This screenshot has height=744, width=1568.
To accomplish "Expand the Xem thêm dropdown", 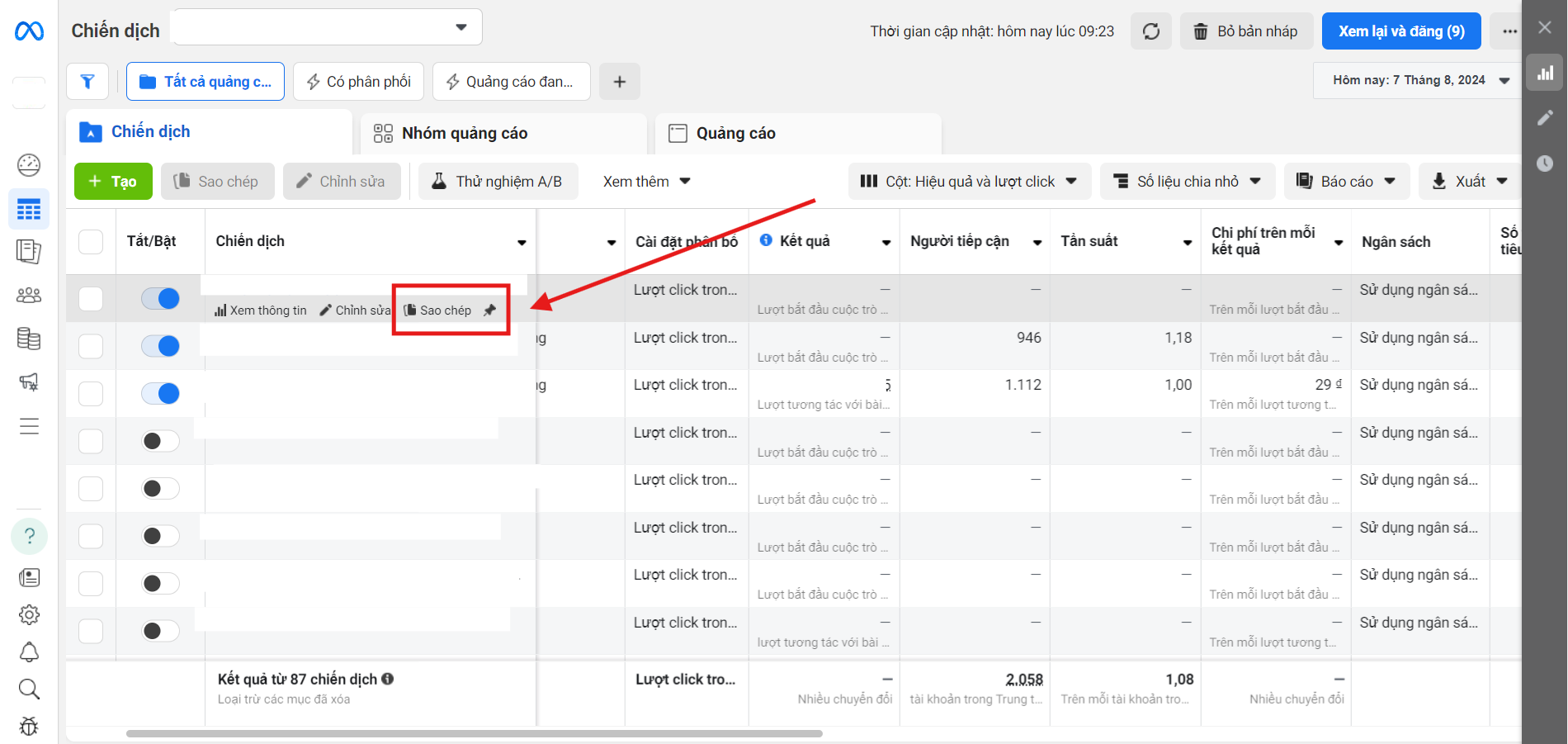I will pyautogui.click(x=647, y=182).
